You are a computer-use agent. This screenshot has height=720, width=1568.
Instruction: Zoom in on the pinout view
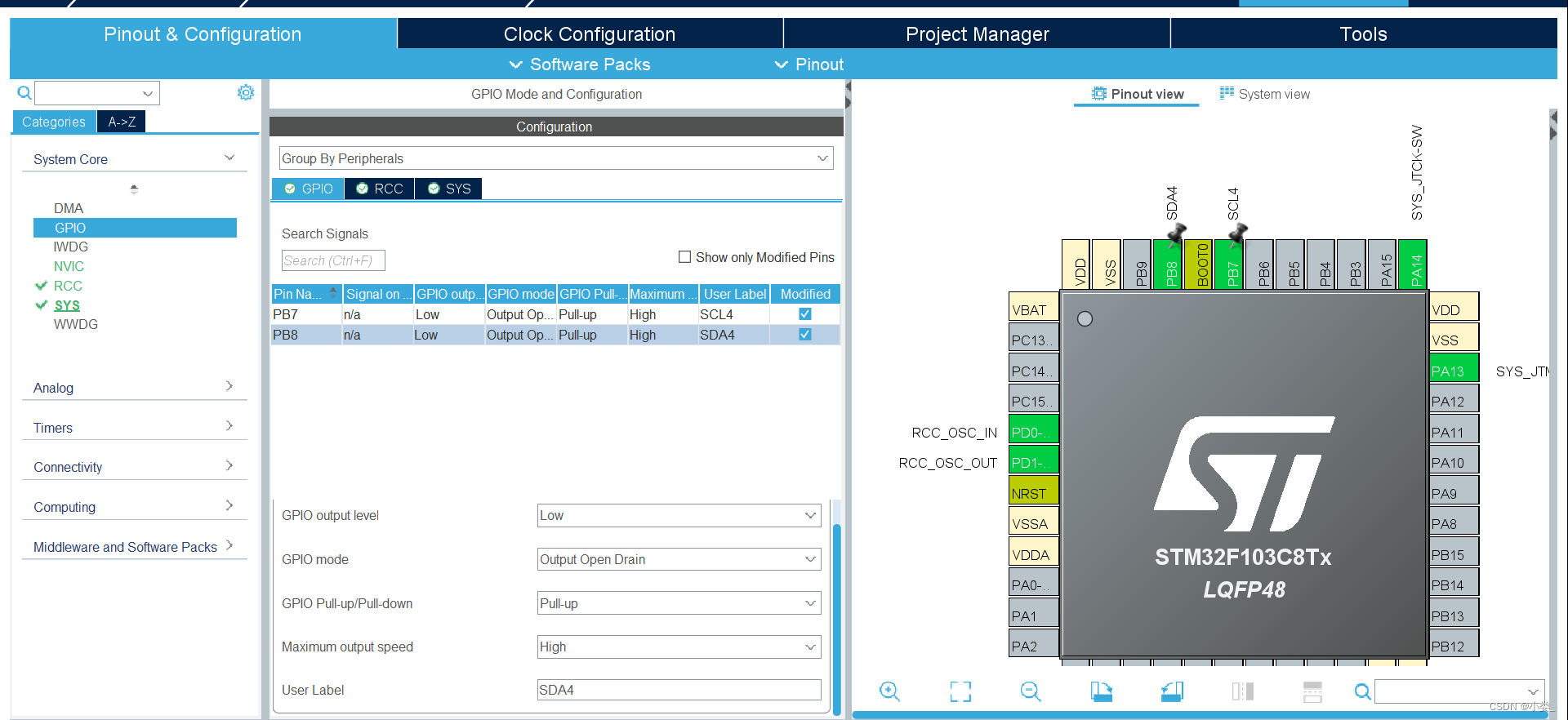pos(889,691)
